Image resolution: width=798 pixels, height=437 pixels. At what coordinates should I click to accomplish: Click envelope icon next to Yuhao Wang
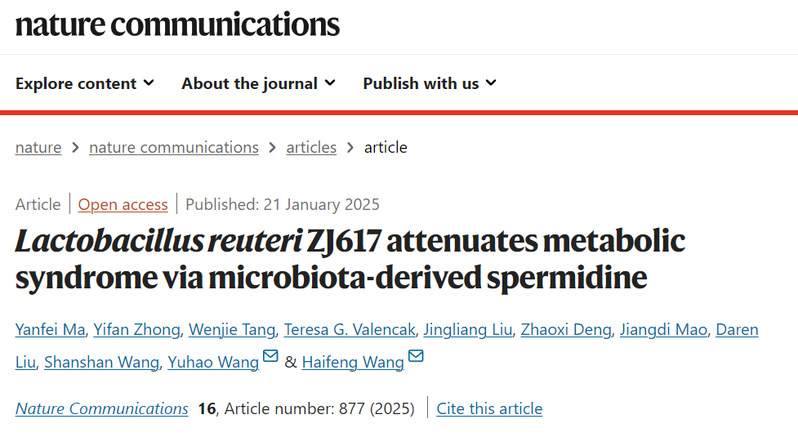[x=270, y=358]
